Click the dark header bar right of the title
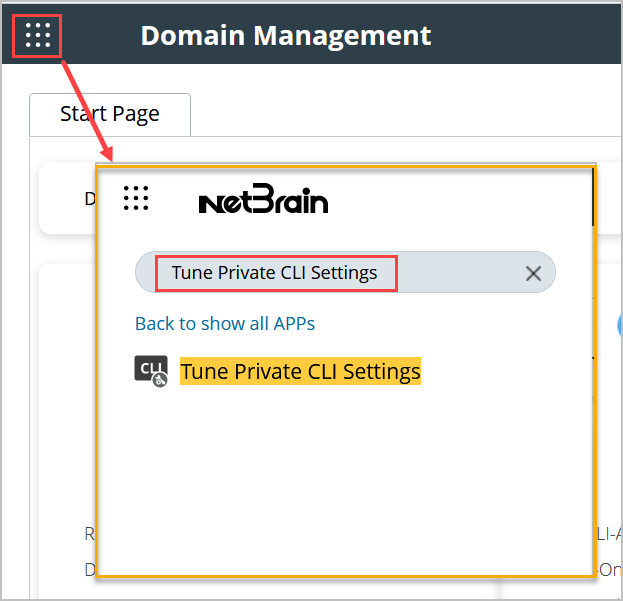The image size is (623, 601). [x=530, y=36]
